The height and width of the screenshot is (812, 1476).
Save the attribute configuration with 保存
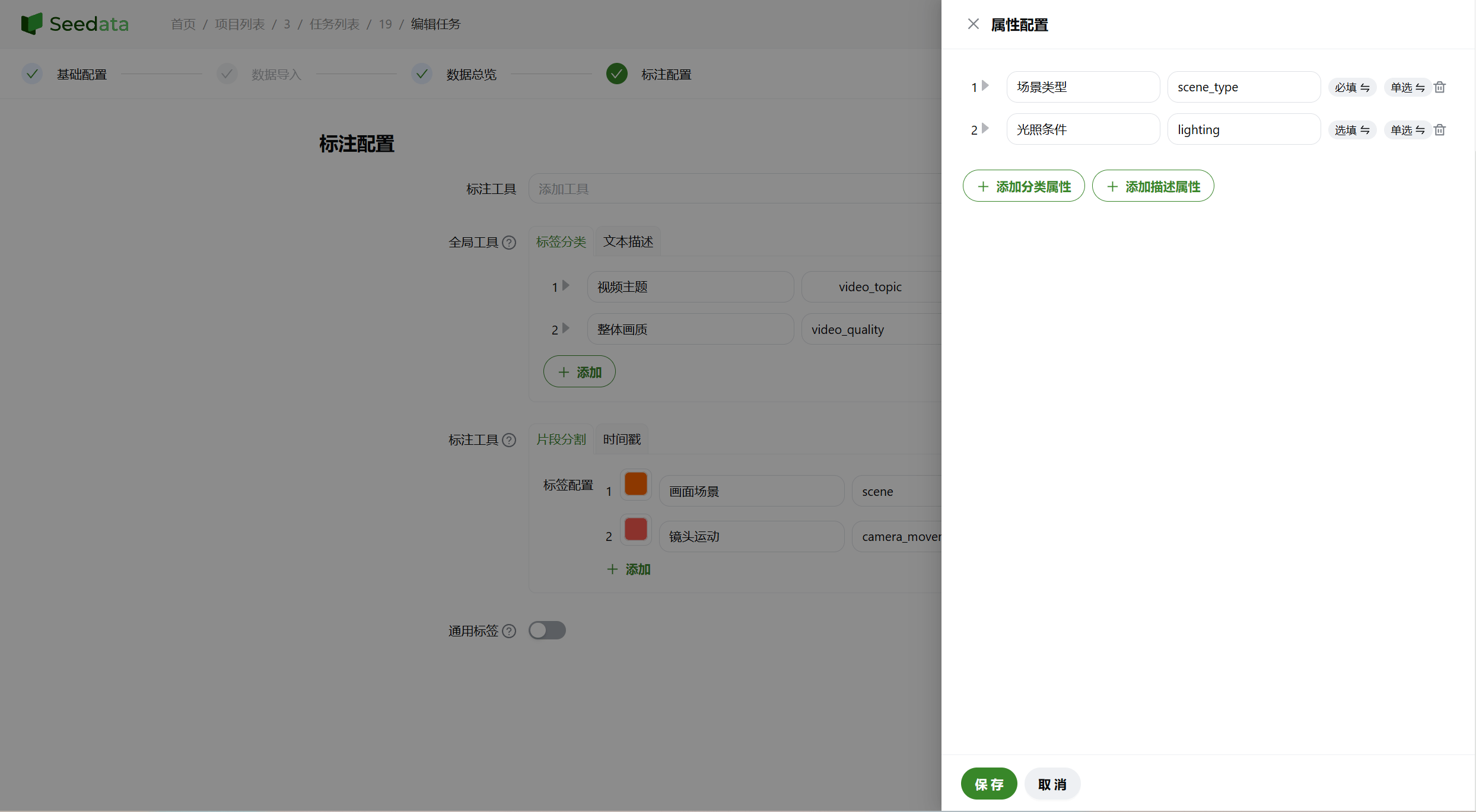click(988, 784)
